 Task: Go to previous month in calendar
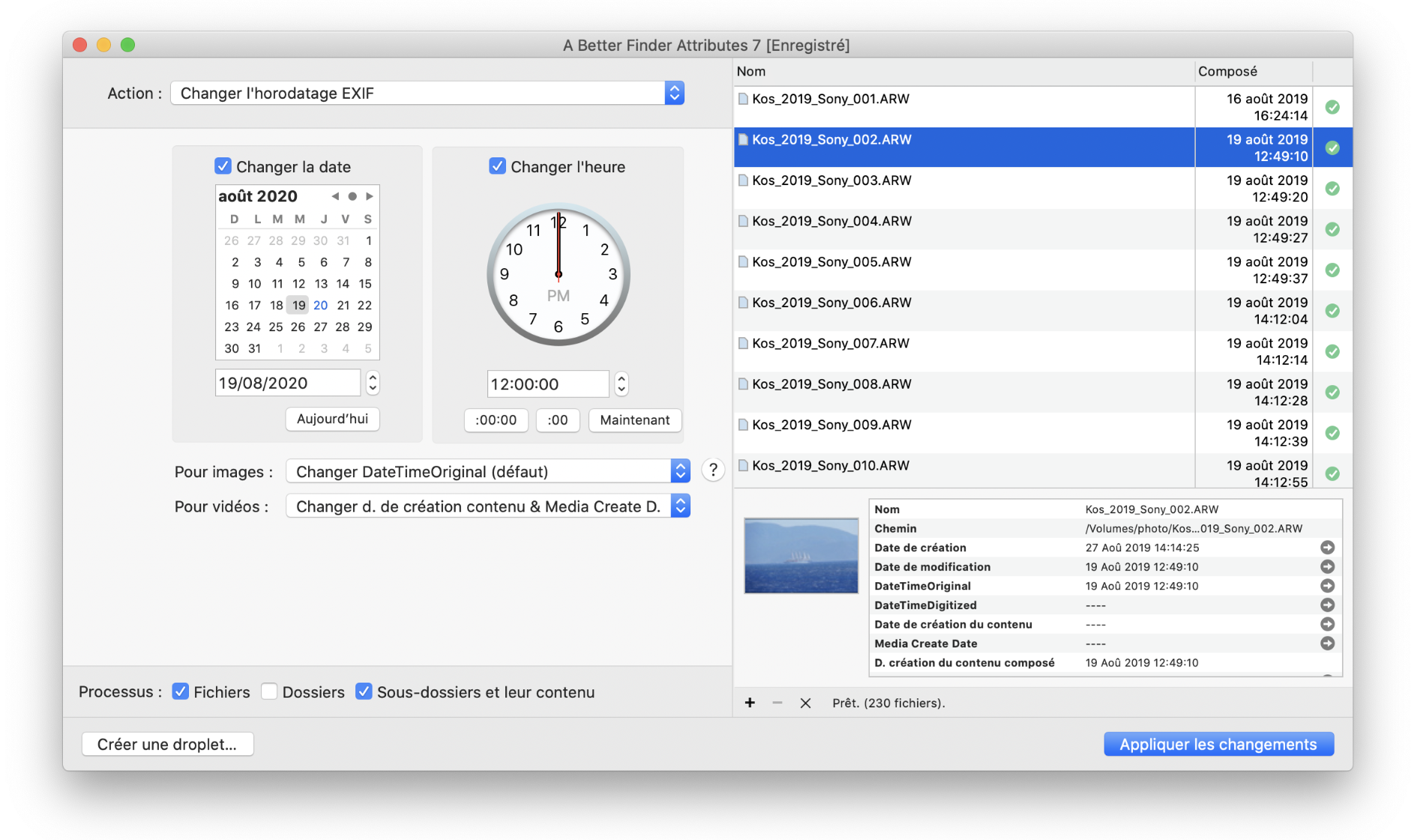[x=335, y=196]
